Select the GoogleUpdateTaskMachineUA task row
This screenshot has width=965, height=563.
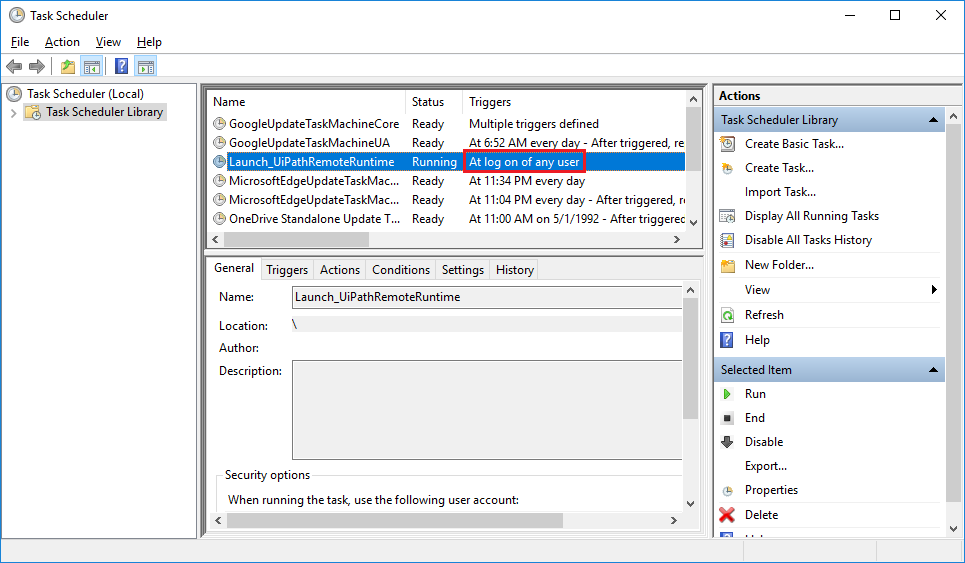pyautogui.click(x=309, y=143)
